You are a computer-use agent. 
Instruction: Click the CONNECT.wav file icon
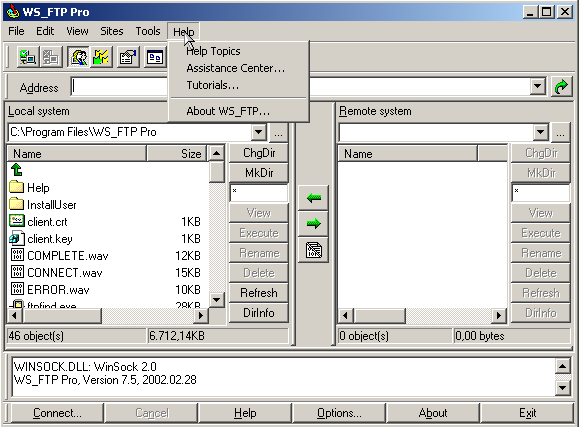(17, 272)
